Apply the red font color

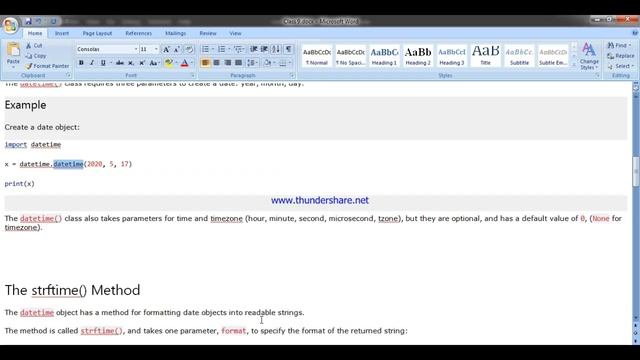pos(184,63)
